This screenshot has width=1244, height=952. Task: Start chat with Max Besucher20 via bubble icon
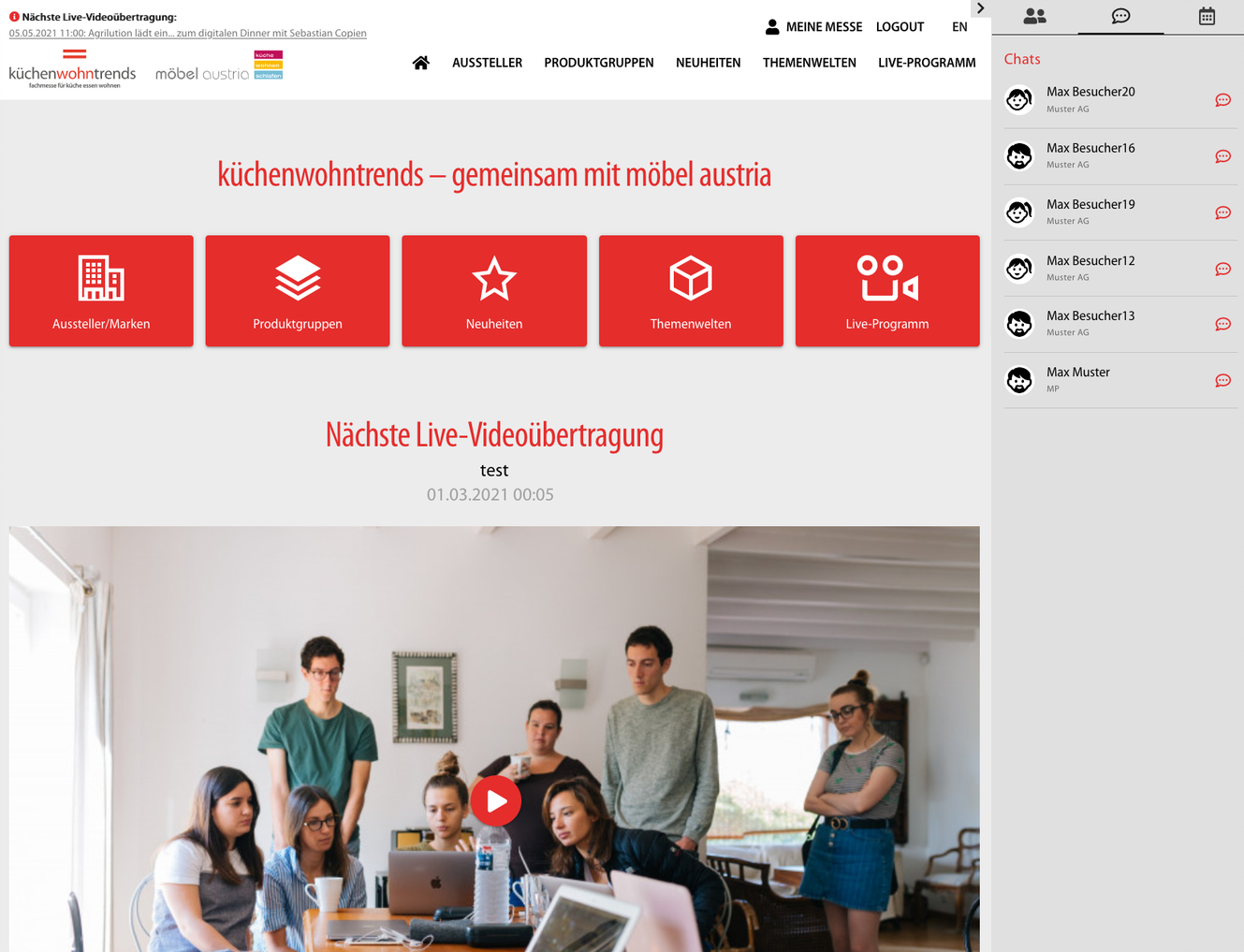point(1222,100)
